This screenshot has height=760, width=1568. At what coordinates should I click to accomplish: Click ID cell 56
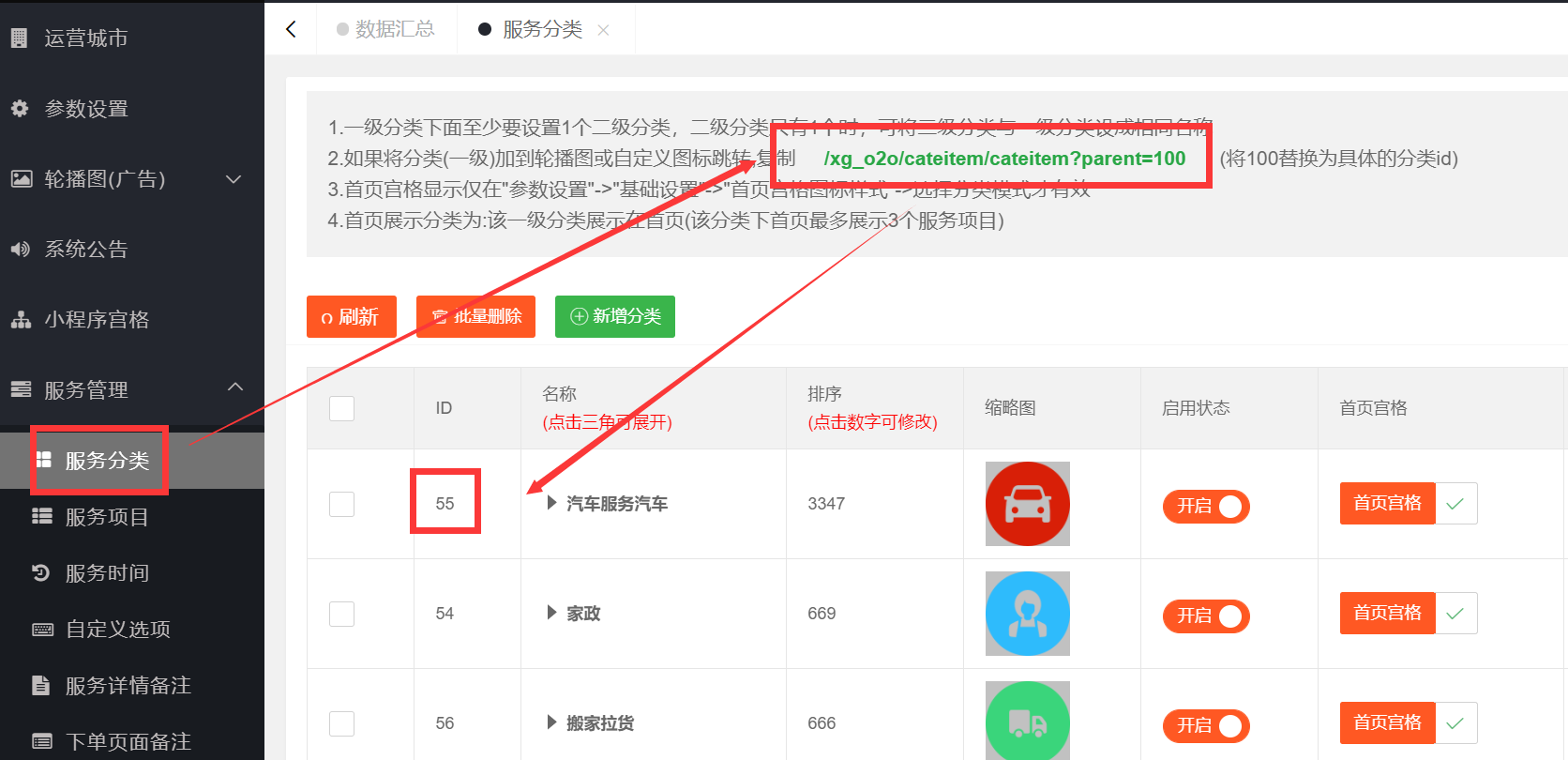pyautogui.click(x=445, y=723)
